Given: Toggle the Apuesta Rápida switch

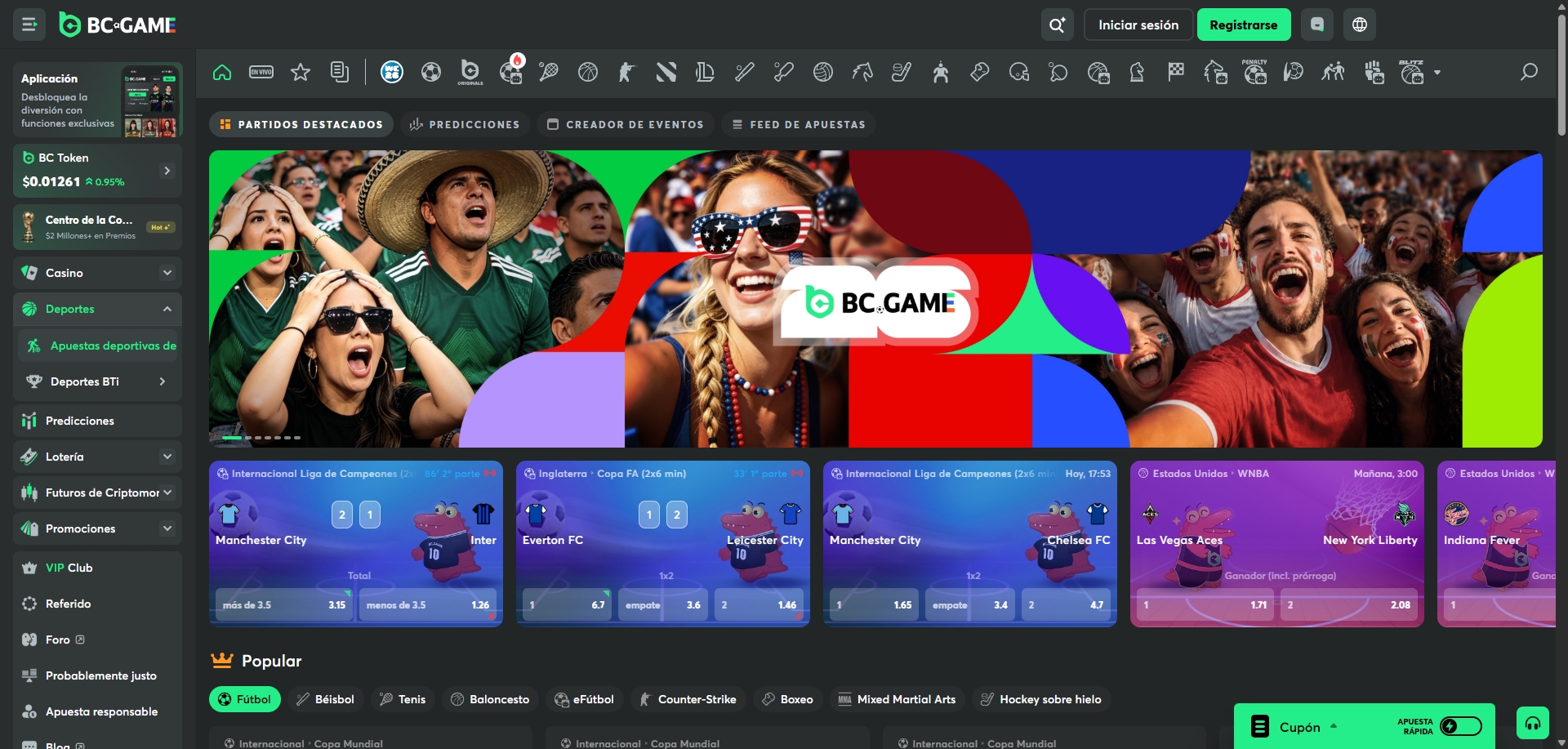Looking at the screenshot, I should pos(1460,726).
